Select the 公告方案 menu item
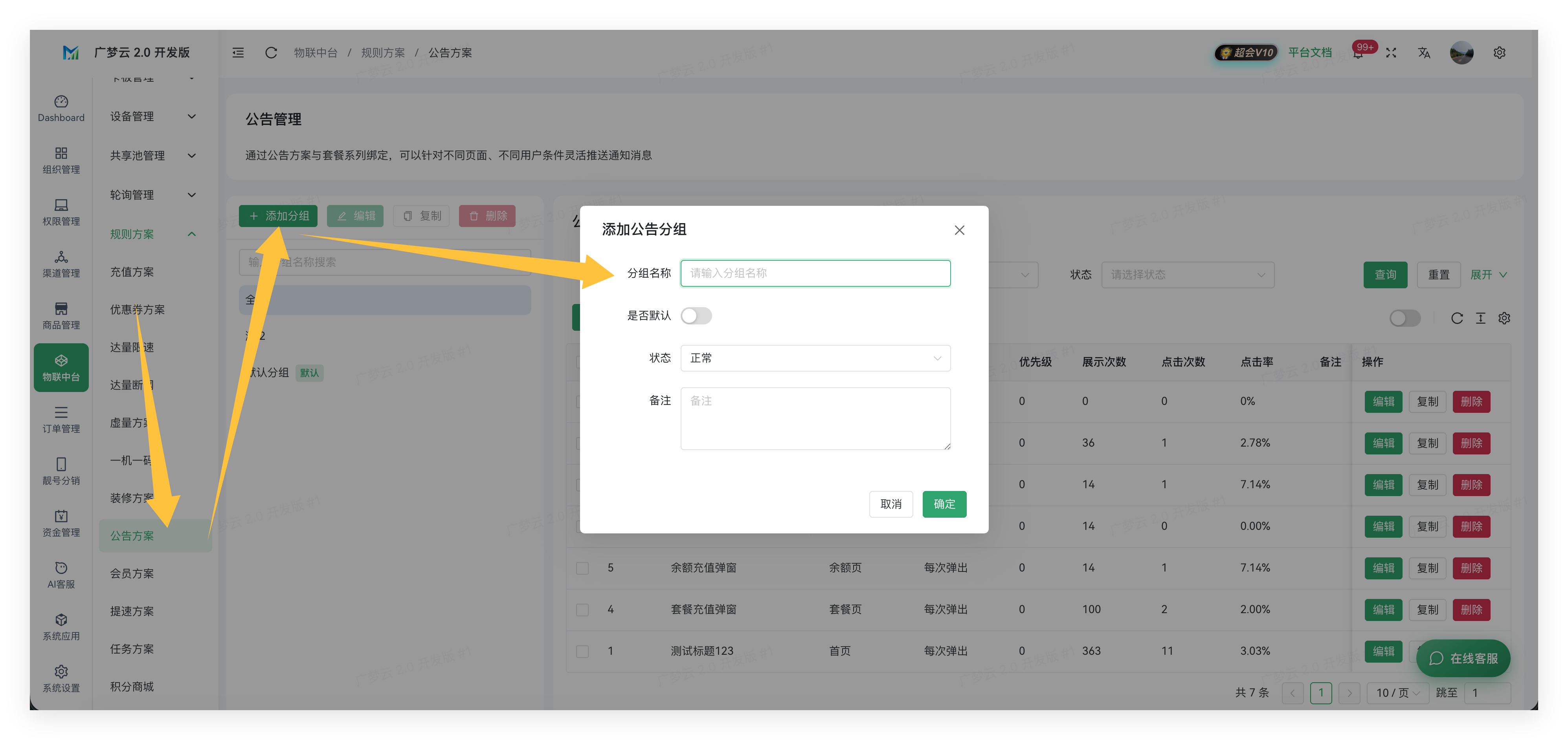 click(154, 535)
